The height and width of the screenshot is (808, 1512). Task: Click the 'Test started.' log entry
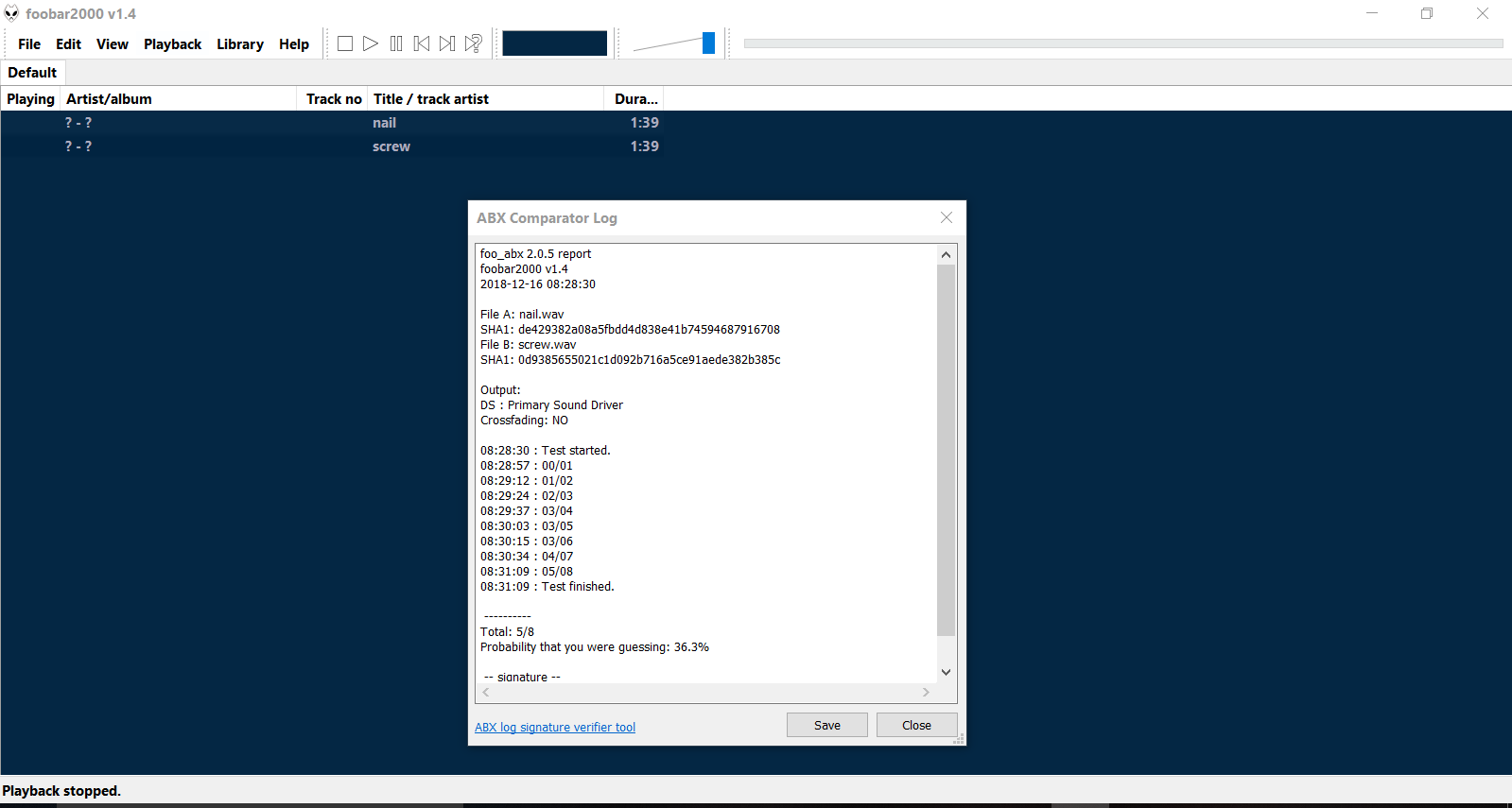(546, 451)
